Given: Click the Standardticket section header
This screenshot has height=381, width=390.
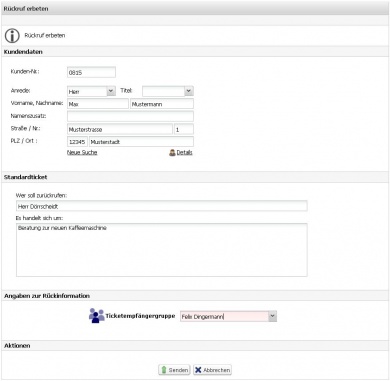Looking at the screenshot, I should (x=195, y=177).
